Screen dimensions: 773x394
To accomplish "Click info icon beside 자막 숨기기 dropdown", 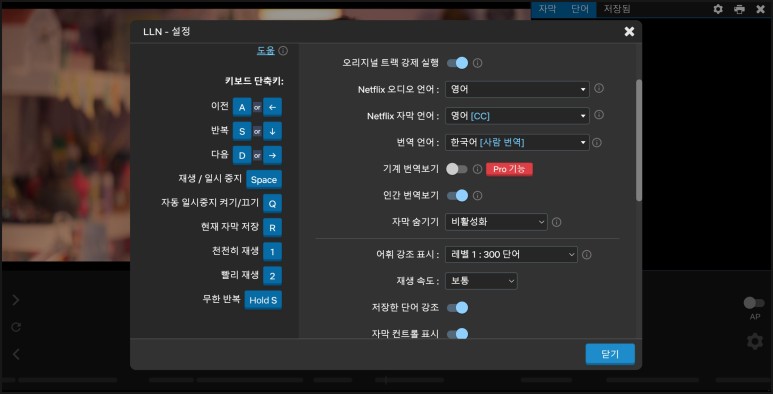I will pyautogui.click(x=557, y=222).
